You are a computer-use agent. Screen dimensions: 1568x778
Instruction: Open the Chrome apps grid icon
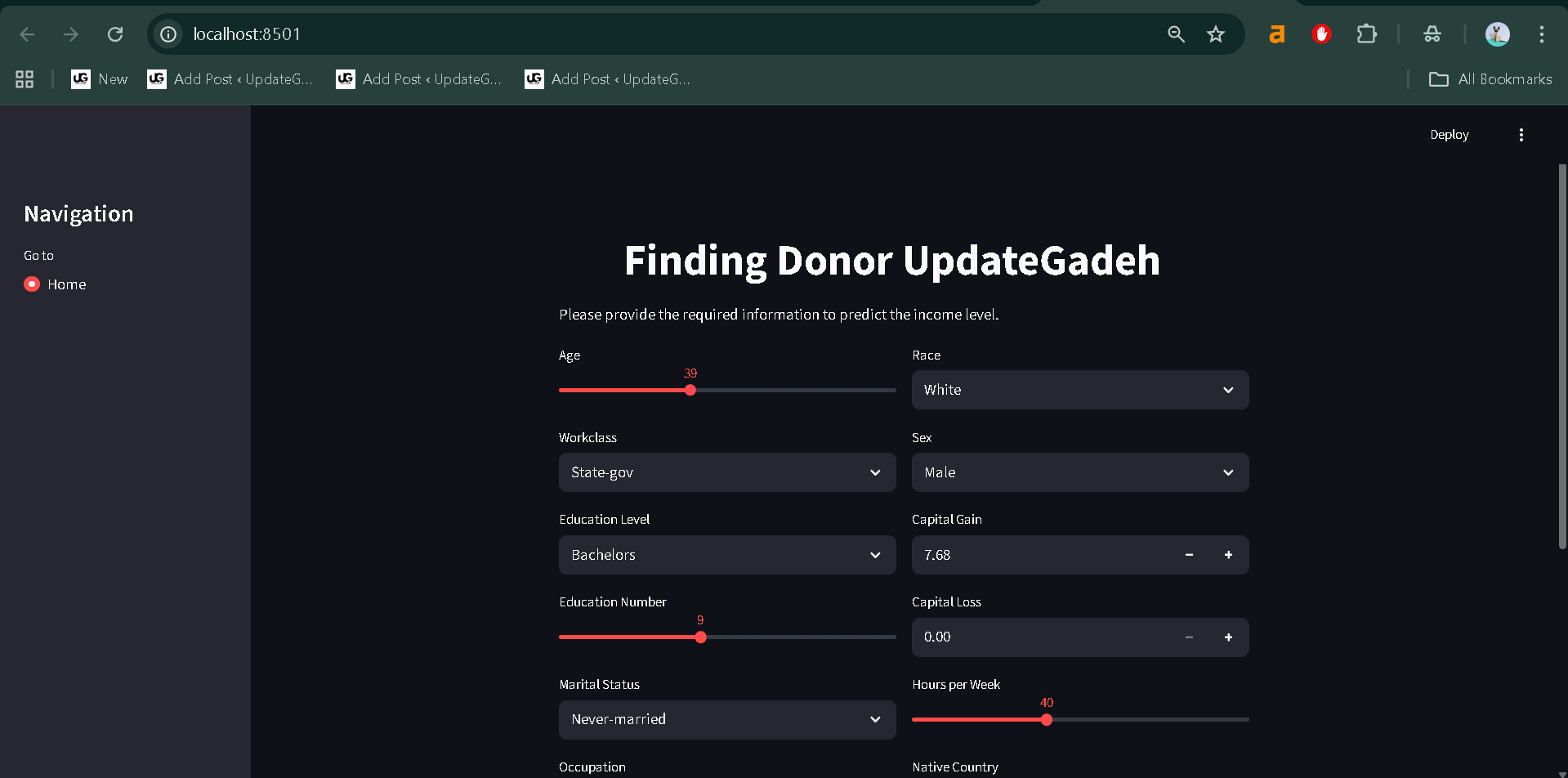point(25,79)
